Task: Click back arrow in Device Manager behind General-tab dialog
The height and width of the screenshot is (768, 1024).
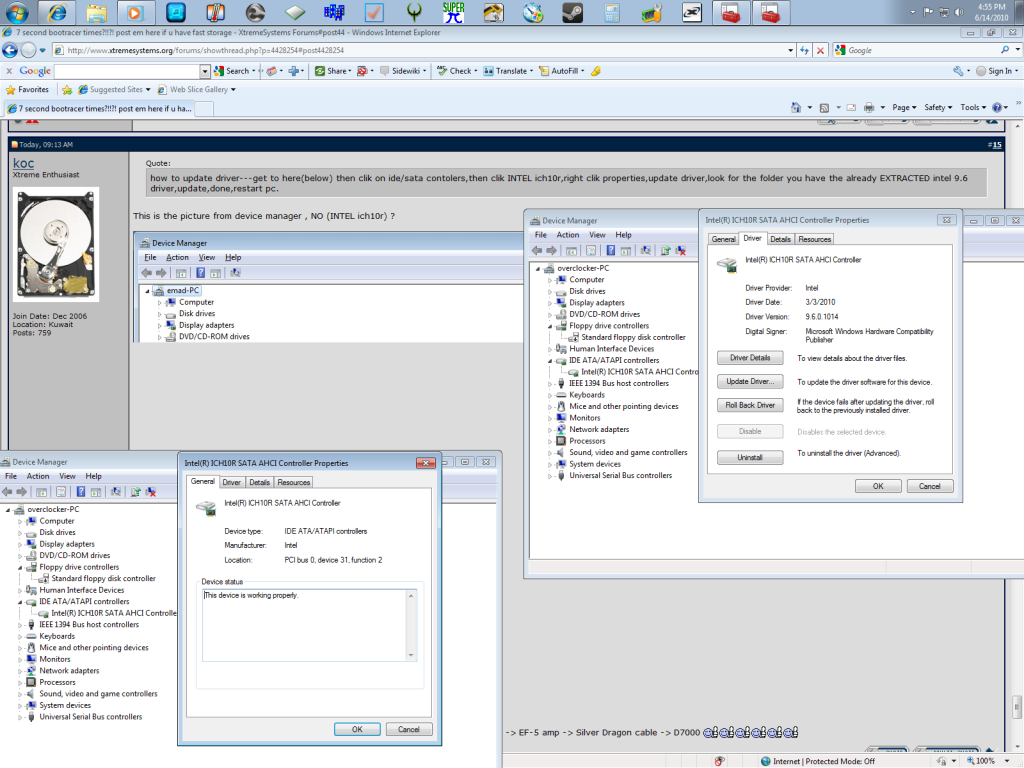Action: [7, 492]
